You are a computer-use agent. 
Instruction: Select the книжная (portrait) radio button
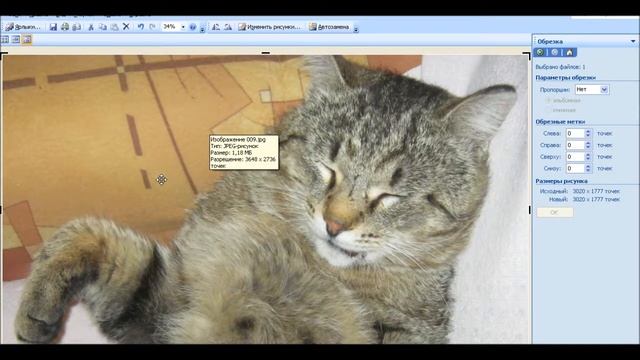click(549, 110)
